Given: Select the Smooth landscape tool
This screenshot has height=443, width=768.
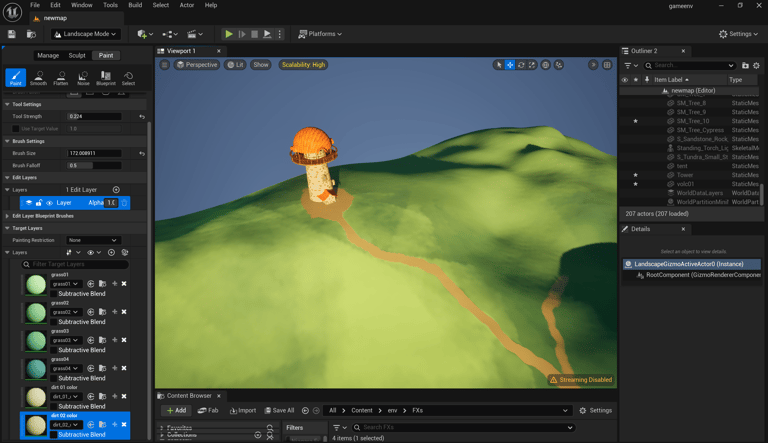Looking at the screenshot, I should tap(38, 77).
